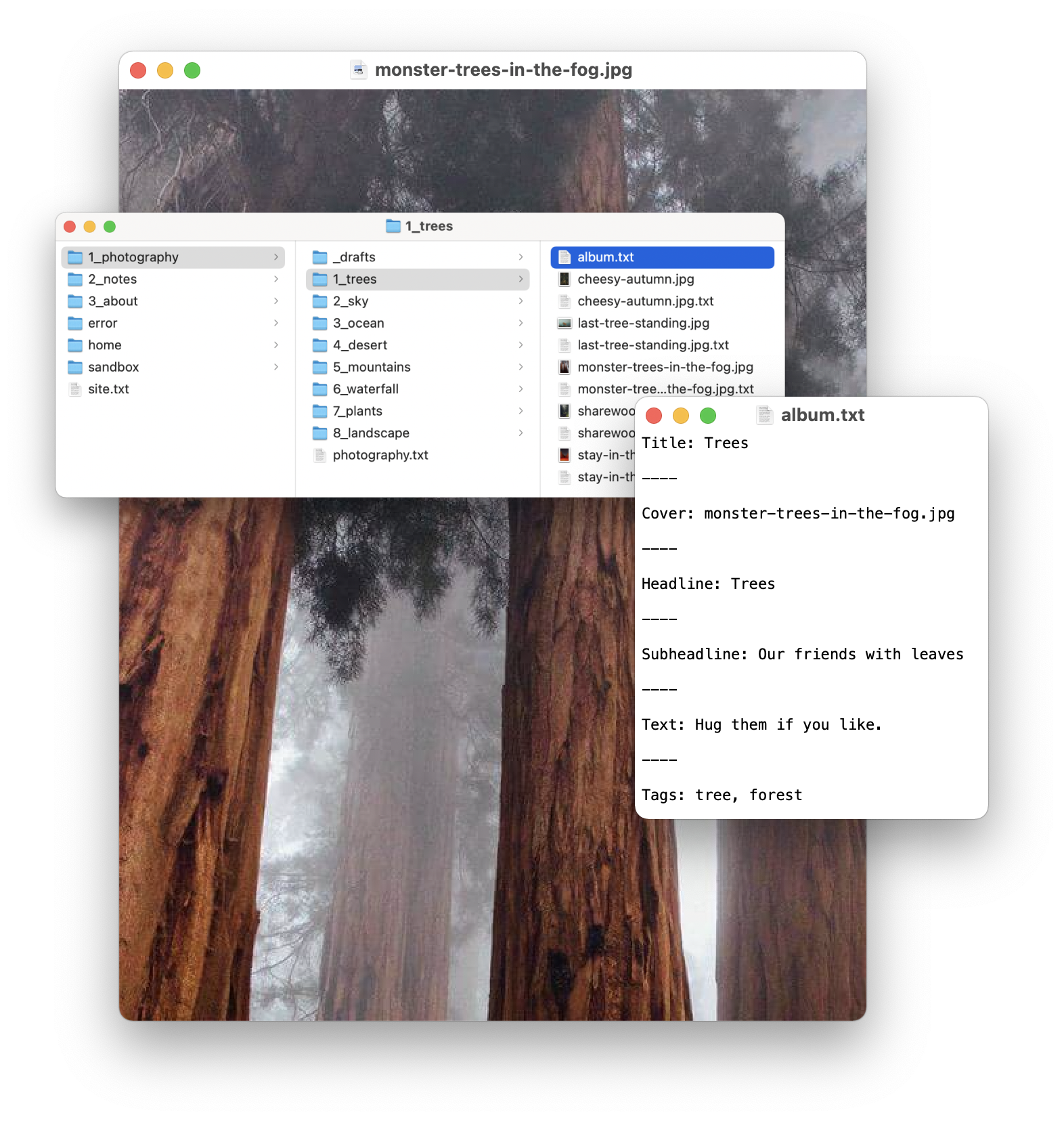This screenshot has height=1121, width=1064.
Task: Click the 7_plants folder icon
Action: coord(320,411)
